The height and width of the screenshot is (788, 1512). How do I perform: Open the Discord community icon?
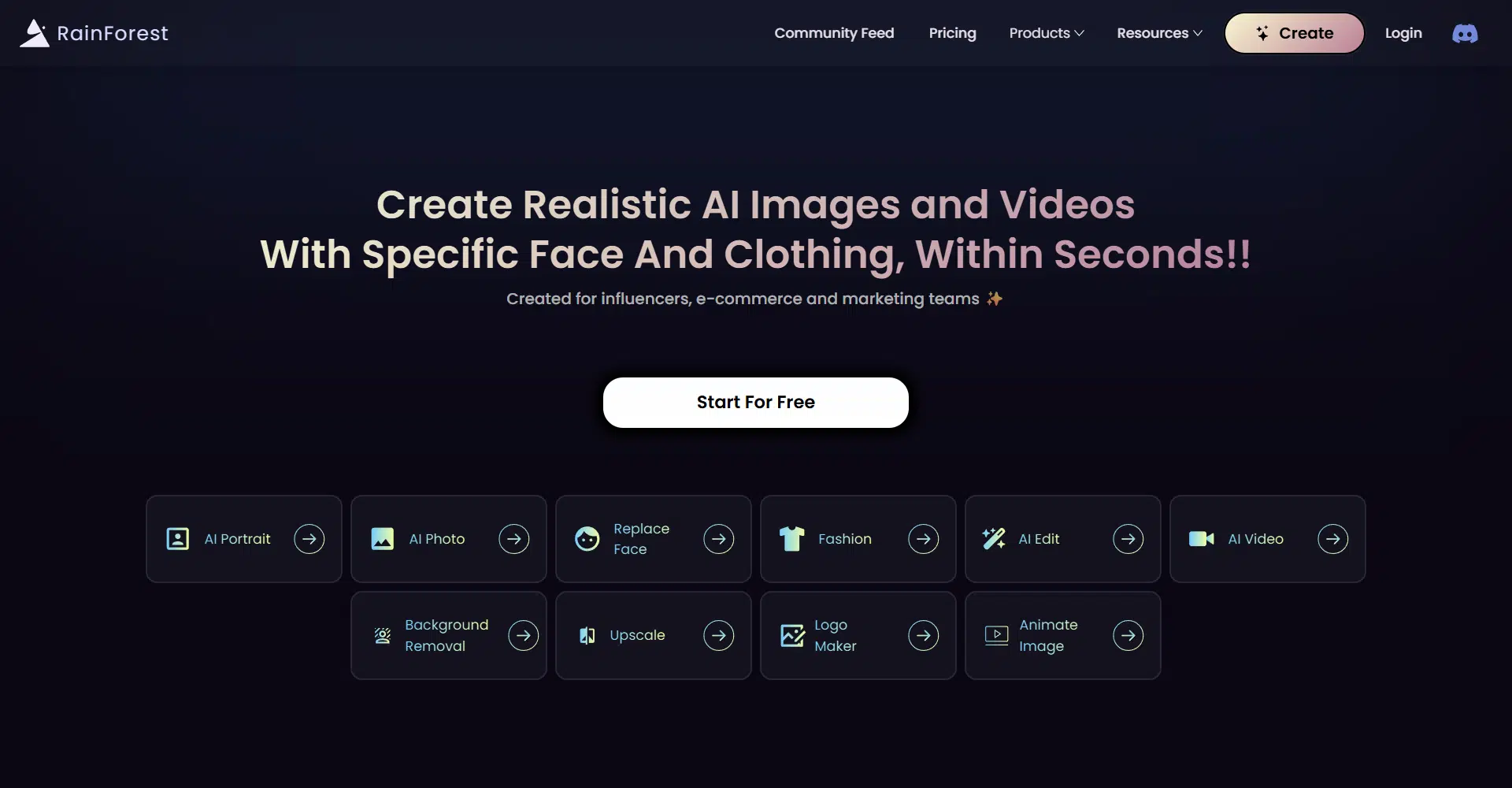point(1465,33)
